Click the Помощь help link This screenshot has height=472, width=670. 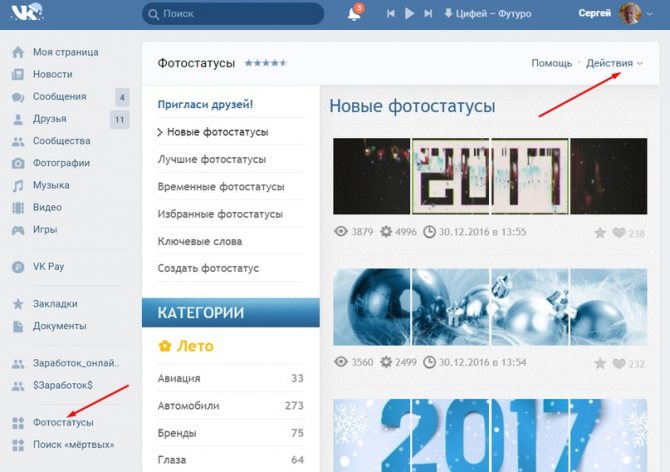(551, 63)
